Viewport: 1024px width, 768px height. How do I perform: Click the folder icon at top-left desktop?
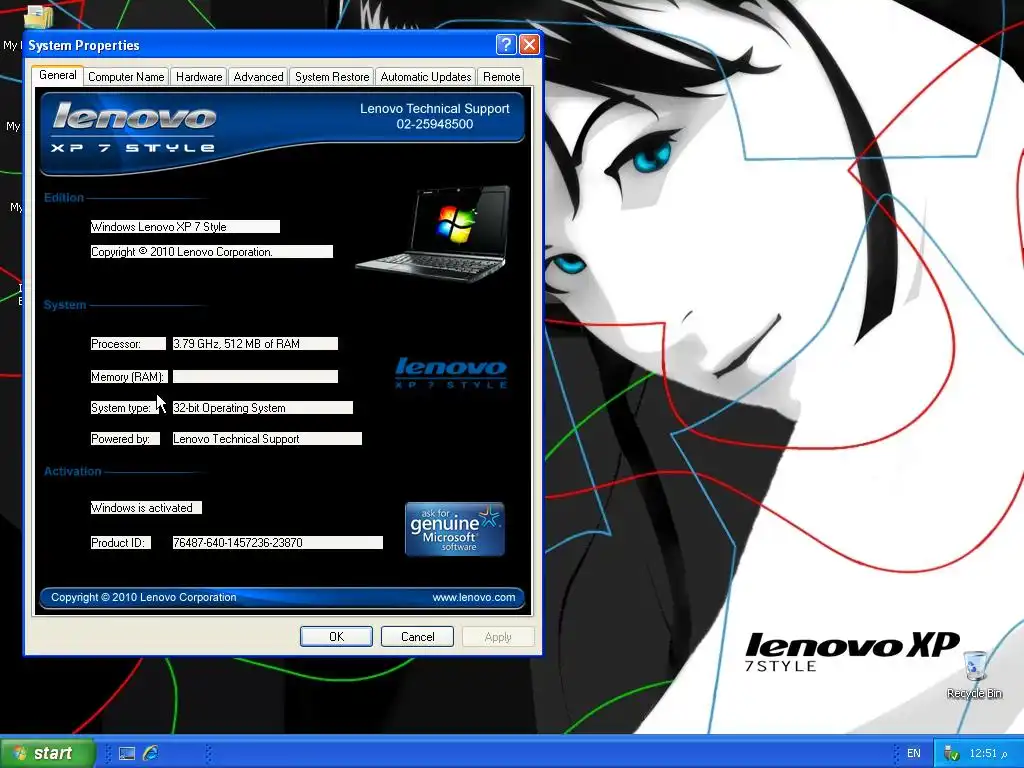coord(39,16)
